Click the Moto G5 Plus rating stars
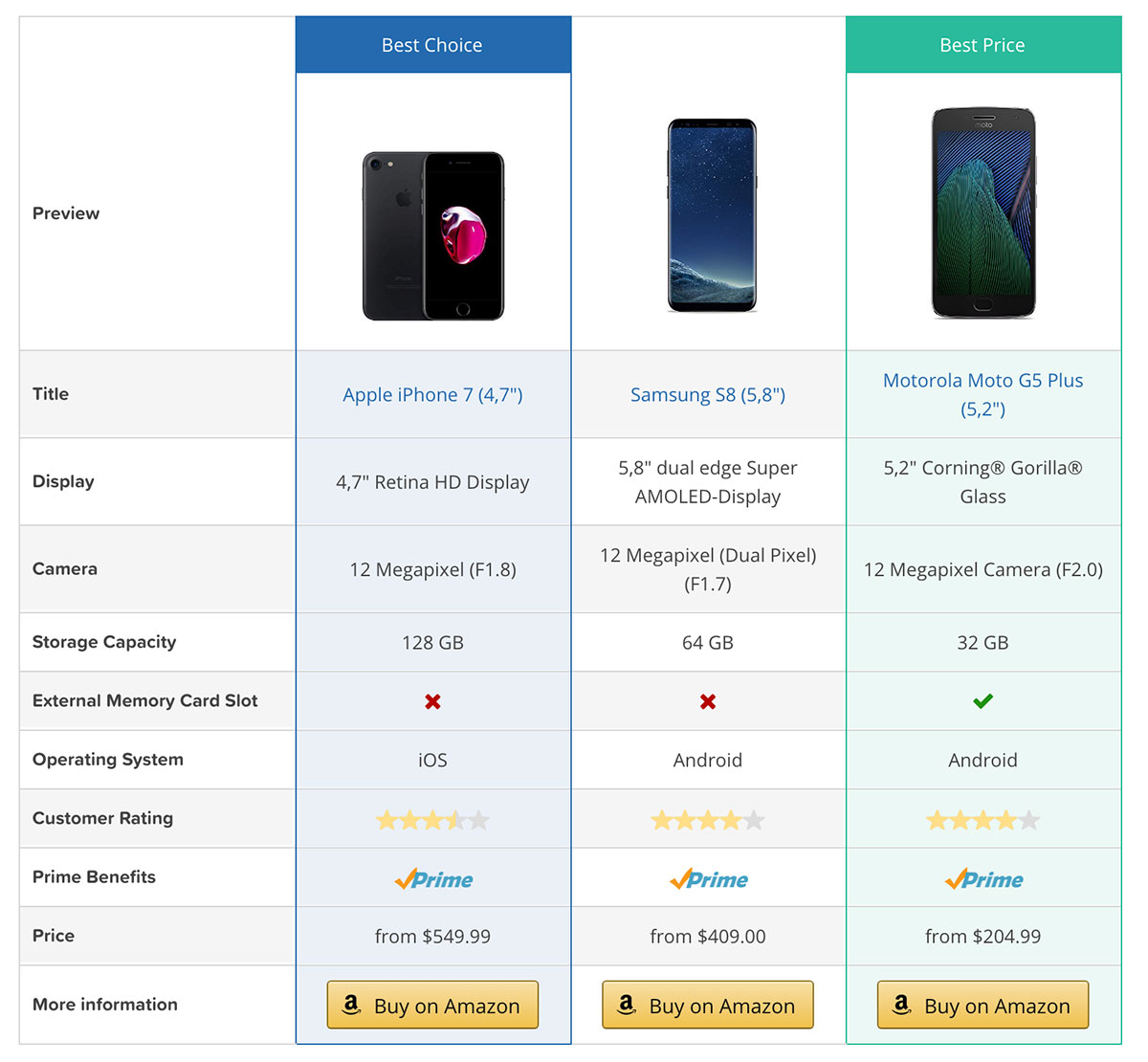Viewport: 1148px width, 1062px height. point(982,820)
